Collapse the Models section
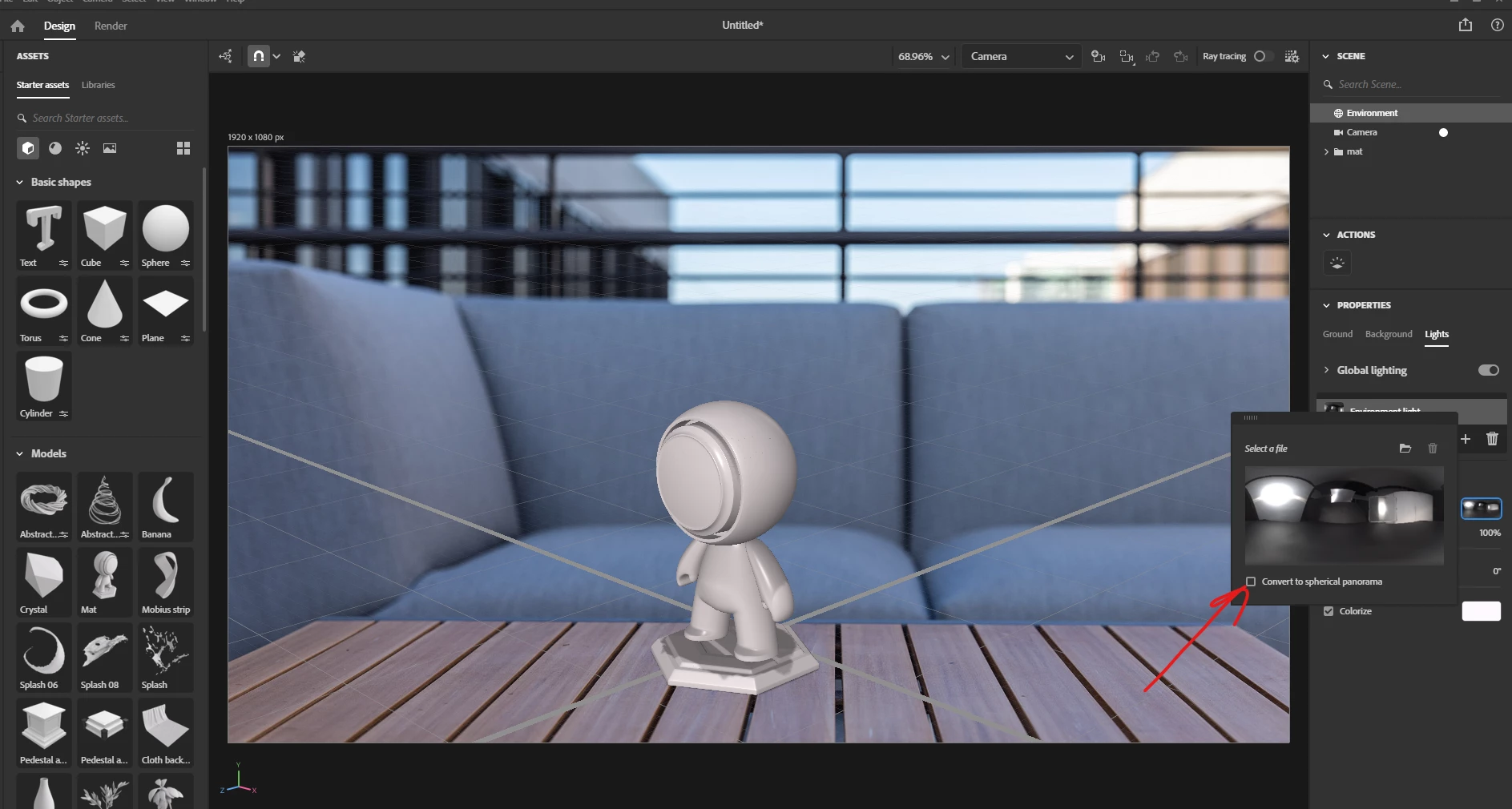Viewport: 1512px width, 809px height. [19, 453]
